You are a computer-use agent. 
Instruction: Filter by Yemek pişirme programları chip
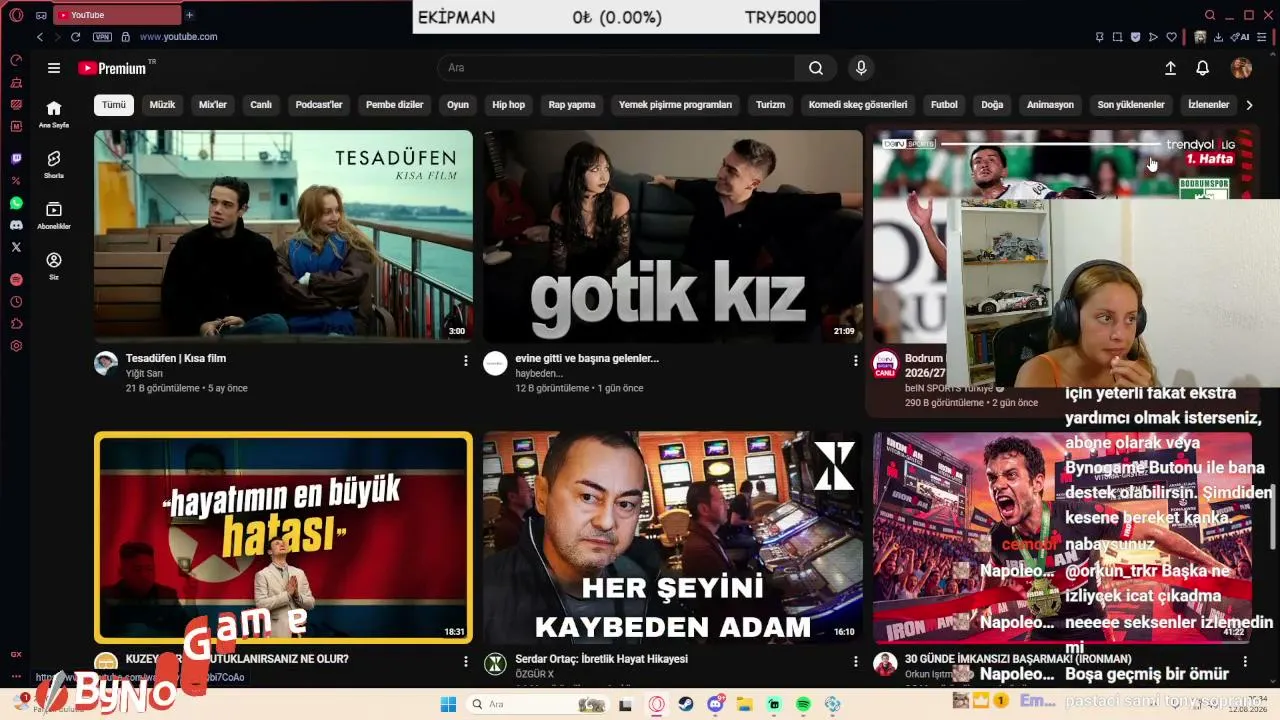[x=675, y=105]
